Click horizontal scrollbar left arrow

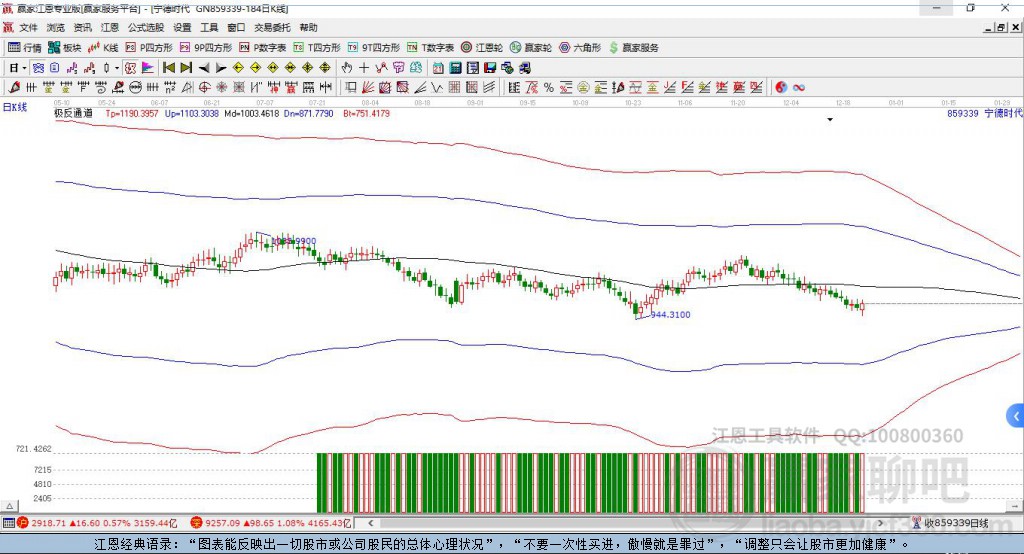point(370,523)
